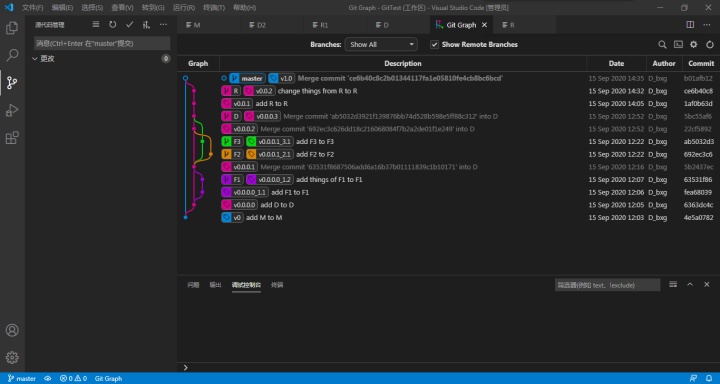720x384 pixels.
Task: Open Run and Debug view
Action: tap(12, 110)
